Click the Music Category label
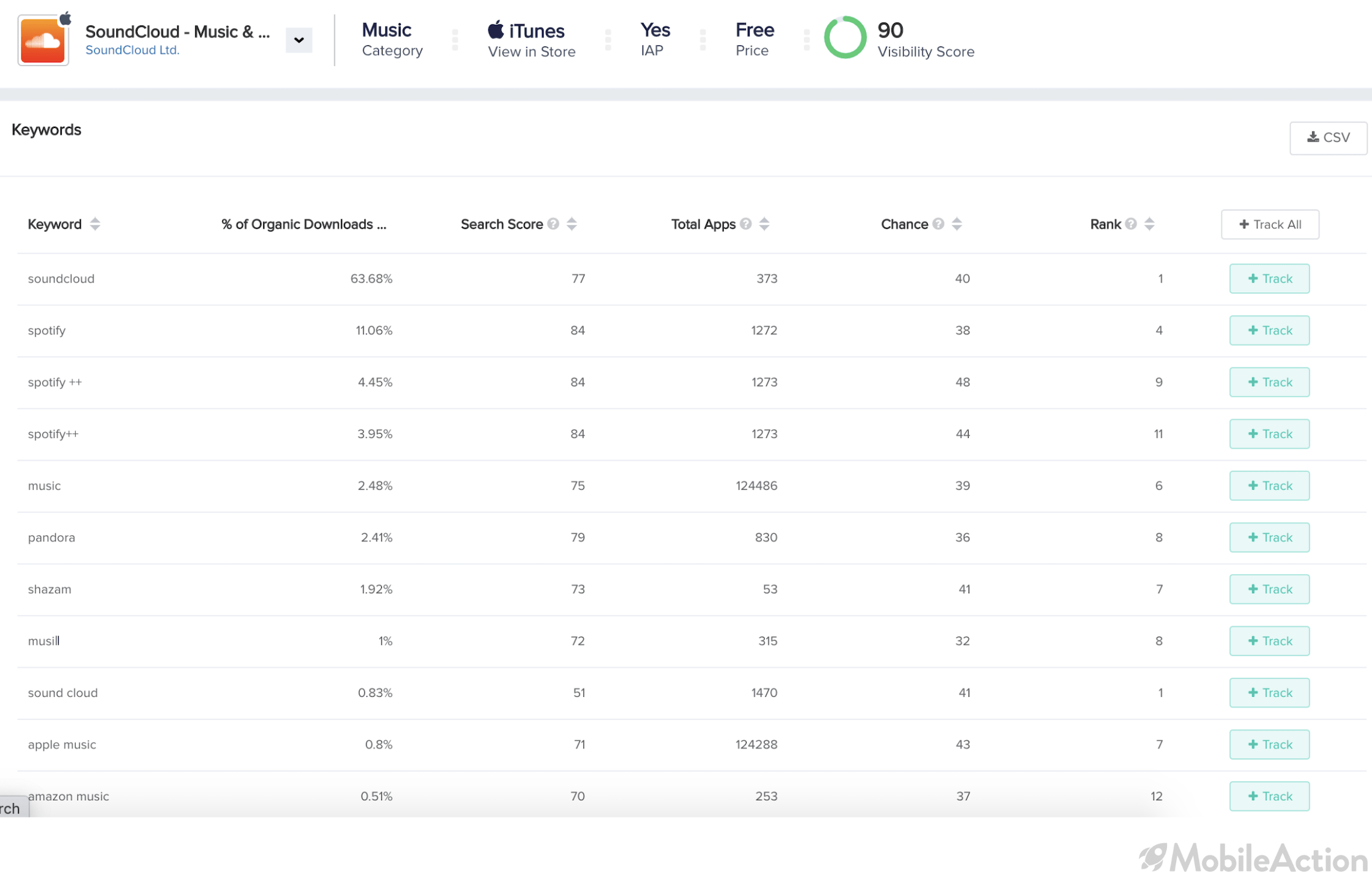 [x=392, y=39]
